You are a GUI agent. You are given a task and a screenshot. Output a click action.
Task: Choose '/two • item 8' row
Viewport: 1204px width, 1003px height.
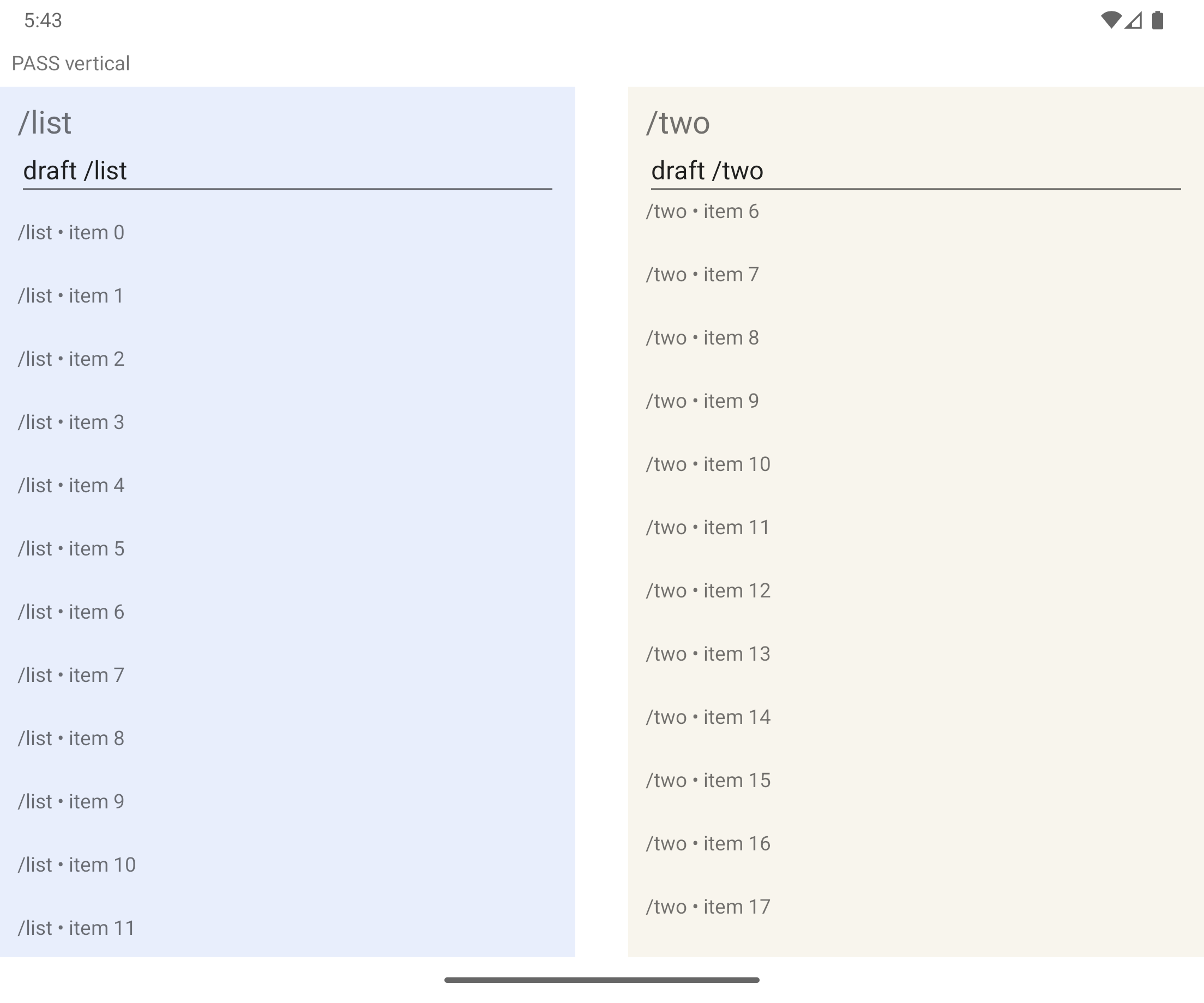(x=916, y=337)
